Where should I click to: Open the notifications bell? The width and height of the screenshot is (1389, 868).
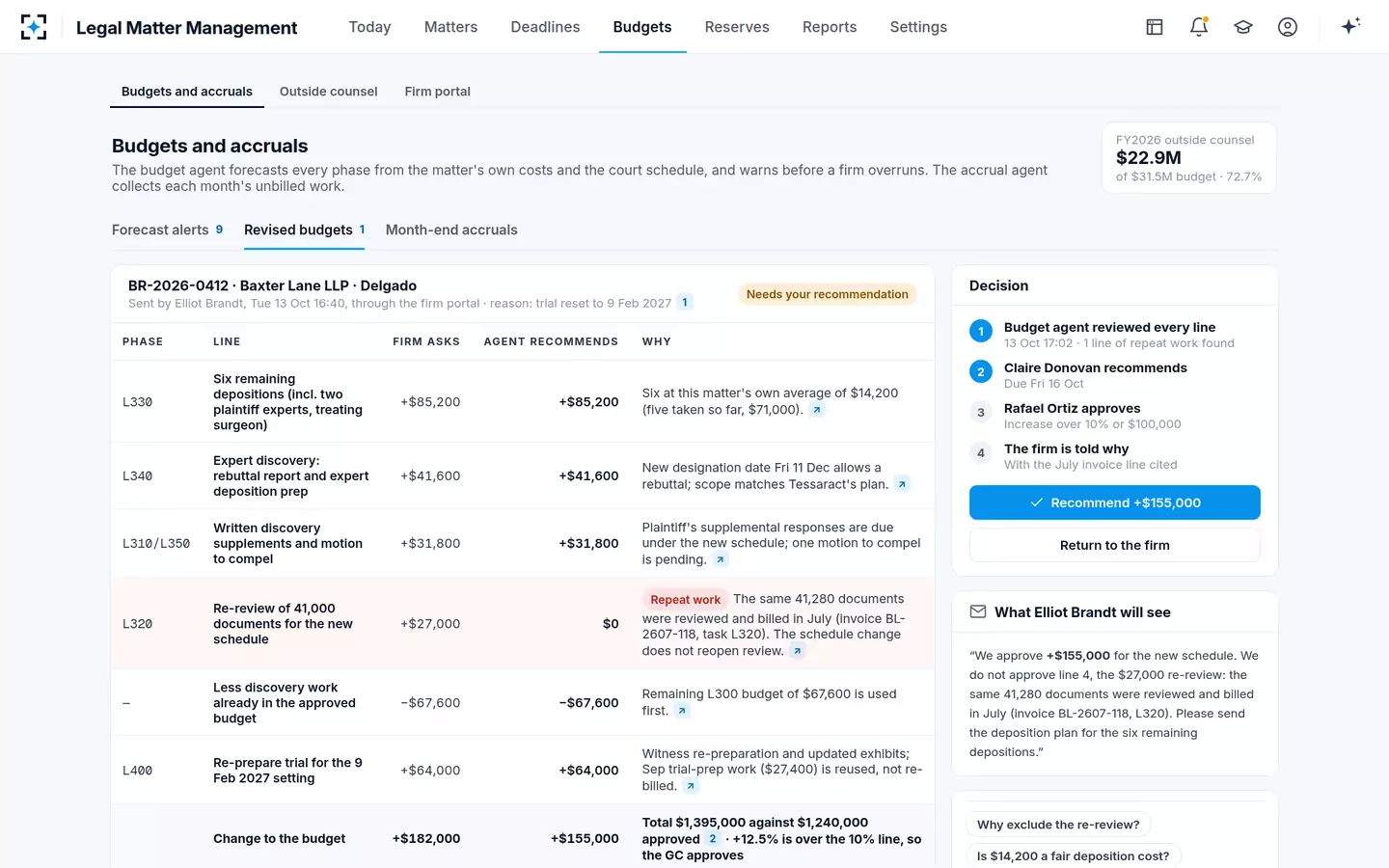pyautogui.click(x=1199, y=27)
